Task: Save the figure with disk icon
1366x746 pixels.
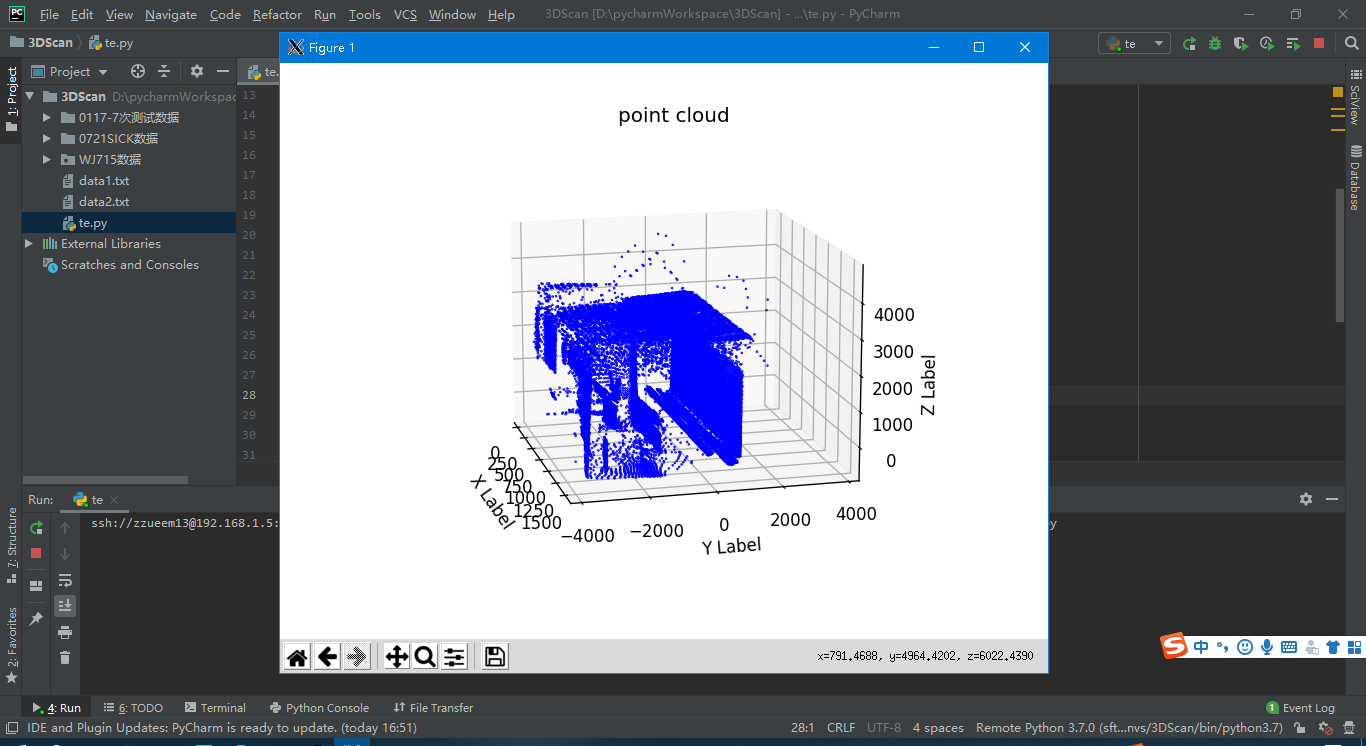Action: [x=495, y=656]
